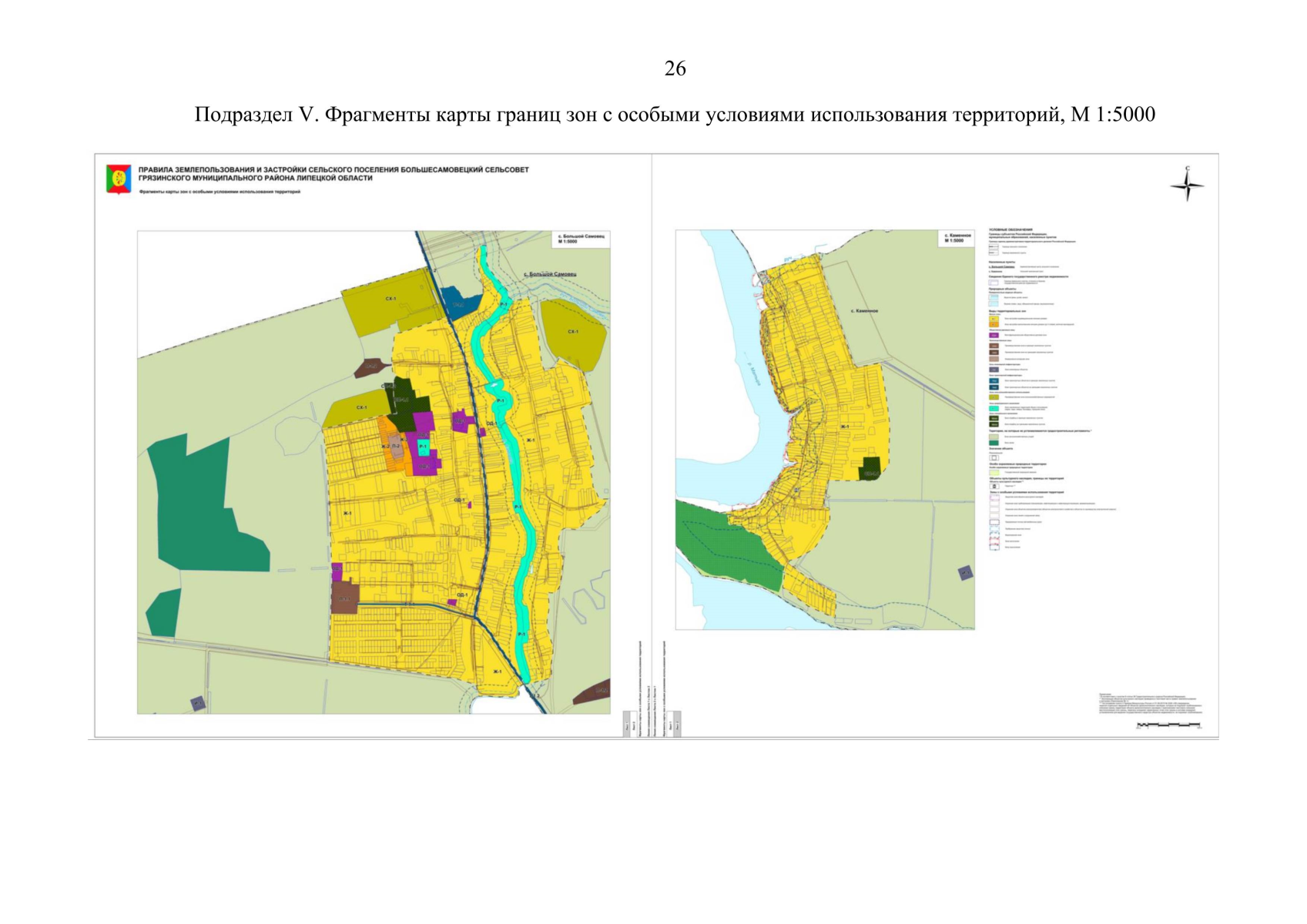This screenshot has width=1307, height=924.
Task: Click the yellow Ж-1 swatch in legend
Action: (x=994, y=318)
